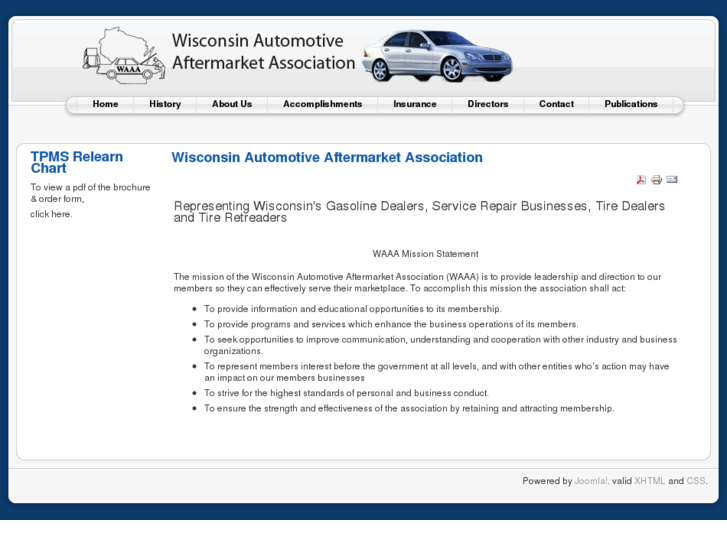This screenshot has width=727, height=545.
Task: Click the CSS validation link
Action: coord(696,481)
